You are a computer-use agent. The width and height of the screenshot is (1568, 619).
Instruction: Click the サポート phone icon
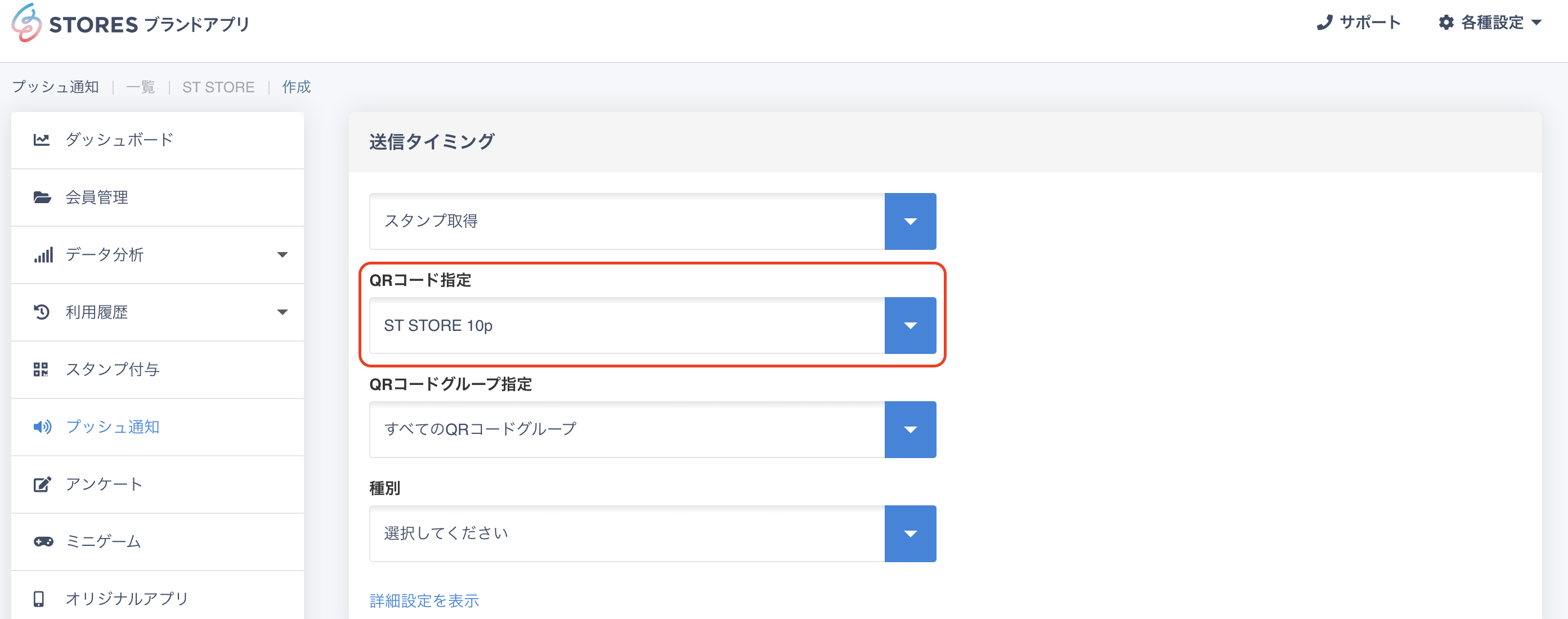pyautogui.click(x=1324, y=23)
